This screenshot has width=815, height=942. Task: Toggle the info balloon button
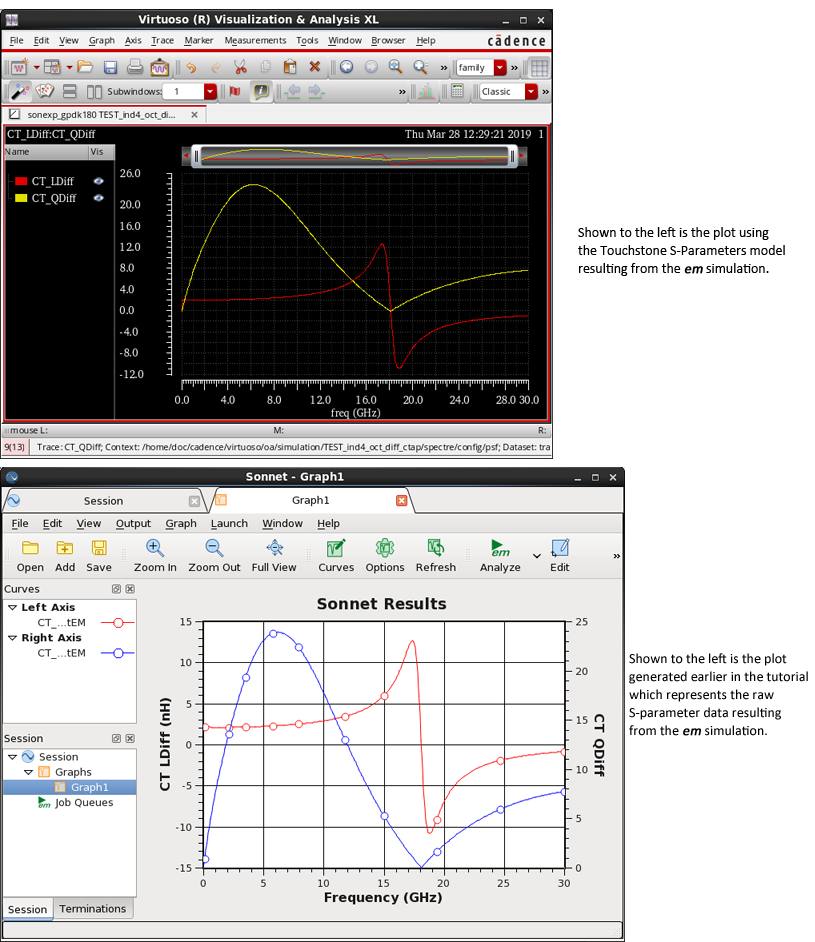click(x=261, y=91)
